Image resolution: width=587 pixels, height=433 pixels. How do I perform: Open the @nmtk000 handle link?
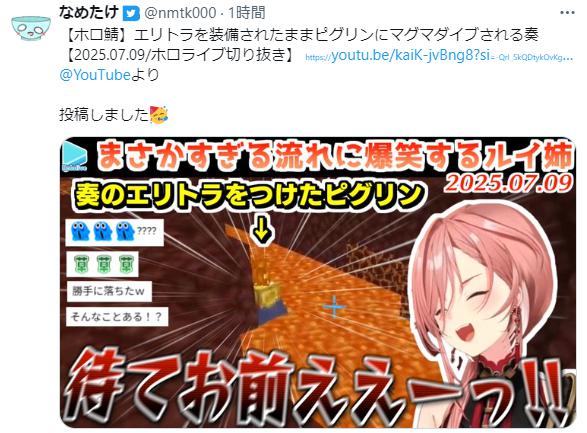[180, 13]
